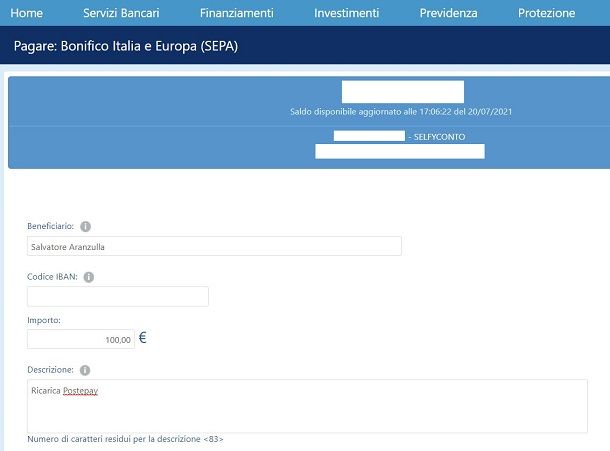Screen dimensions: 610x451
Task: Click the Importo label
Action: pos(44,320)
